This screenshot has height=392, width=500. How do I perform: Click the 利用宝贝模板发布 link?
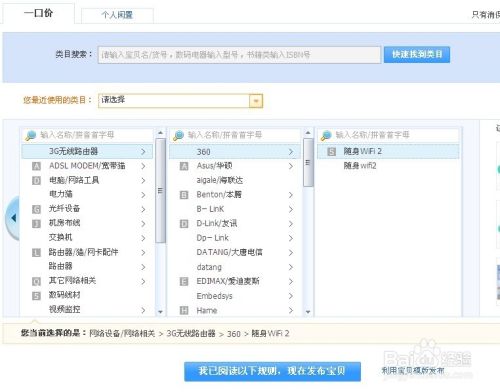pos(413,370)
